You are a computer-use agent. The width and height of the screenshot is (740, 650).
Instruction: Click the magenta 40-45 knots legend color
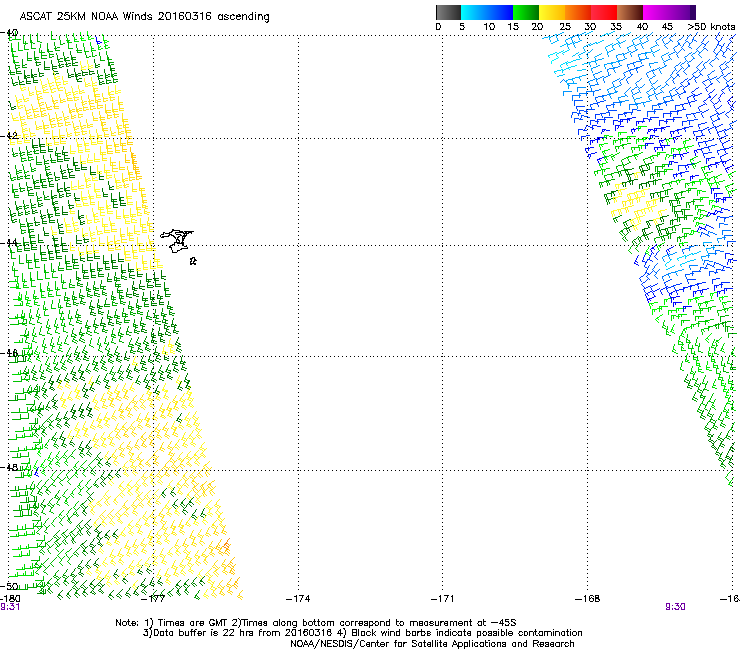pyautogui.click(x=656, y=12)
